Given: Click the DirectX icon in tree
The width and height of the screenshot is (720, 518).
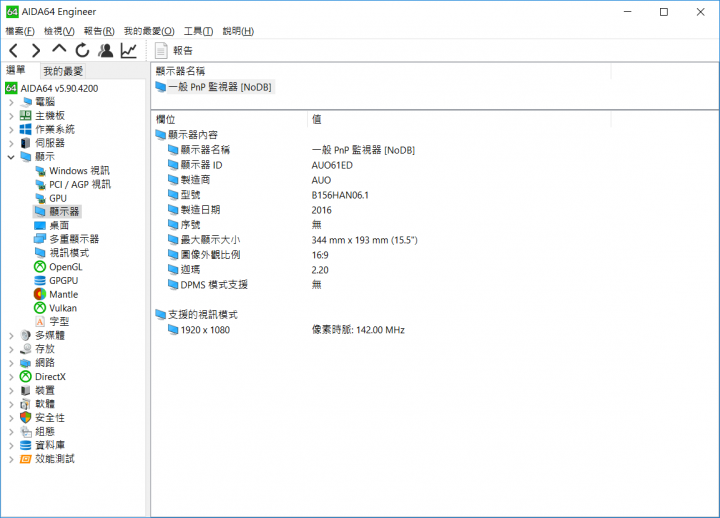Looking at the screenshot, I should [x=26, y=377].
